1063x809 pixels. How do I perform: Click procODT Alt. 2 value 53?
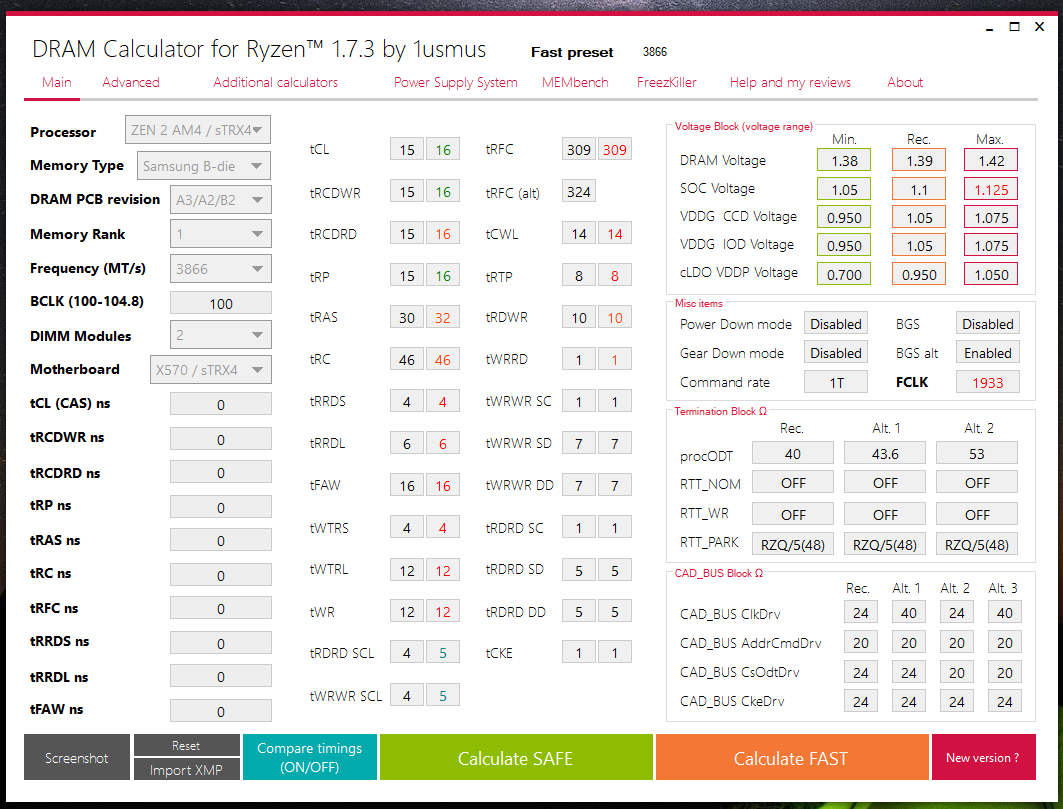(977, 453)
